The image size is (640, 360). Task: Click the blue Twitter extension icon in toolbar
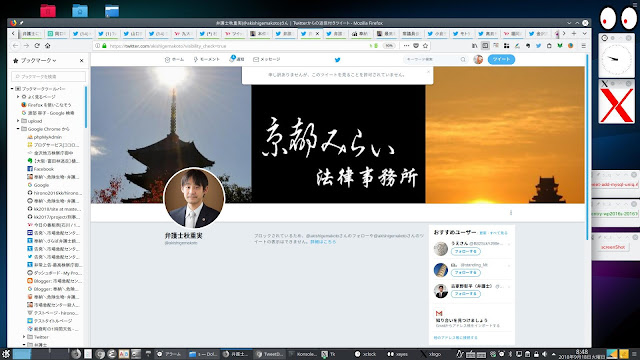tap(538, 46)
